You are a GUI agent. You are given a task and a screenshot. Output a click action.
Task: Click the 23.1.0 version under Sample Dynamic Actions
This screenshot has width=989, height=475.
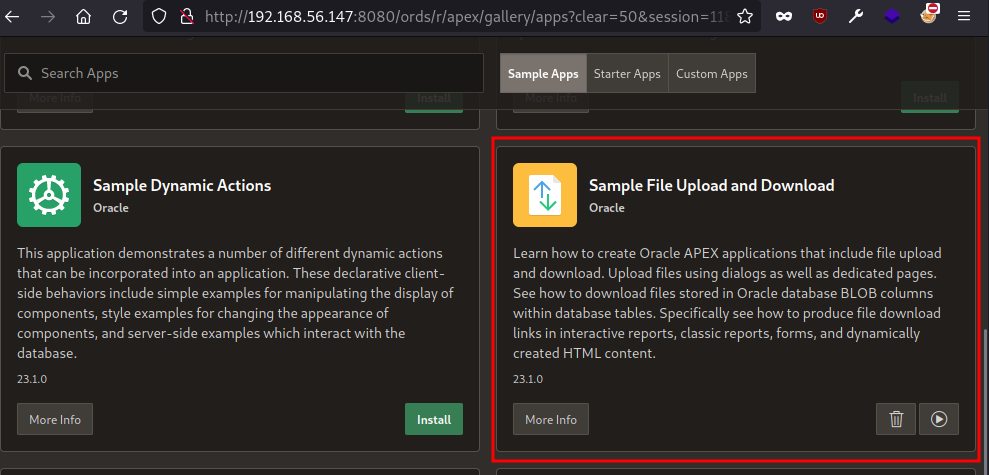tap(32, 379)
